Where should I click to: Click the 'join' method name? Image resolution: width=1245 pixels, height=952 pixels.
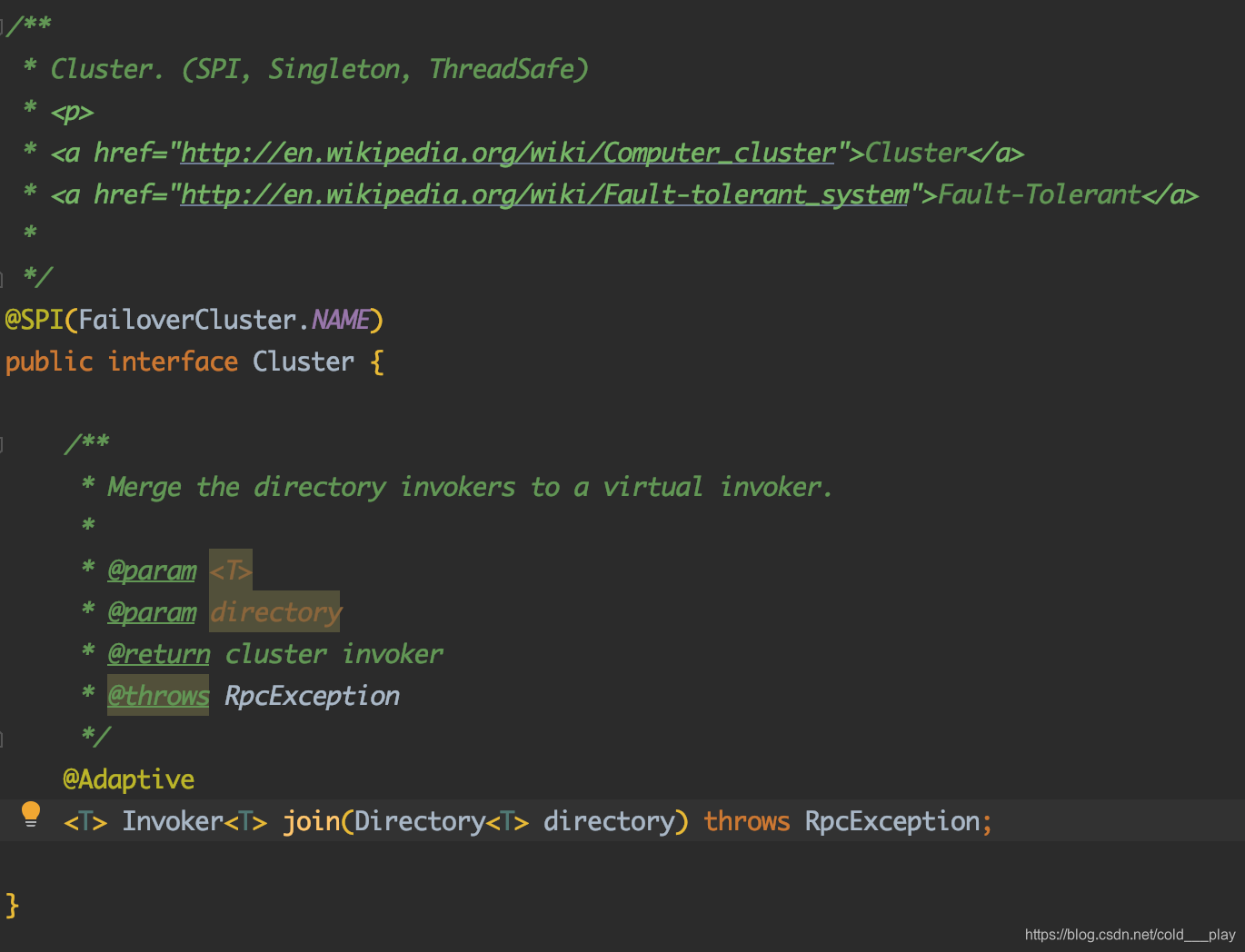[311, 821]
